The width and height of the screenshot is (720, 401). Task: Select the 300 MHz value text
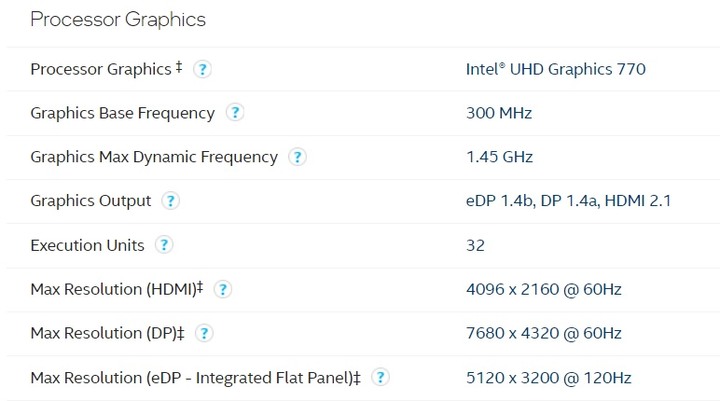click(499, 113)
